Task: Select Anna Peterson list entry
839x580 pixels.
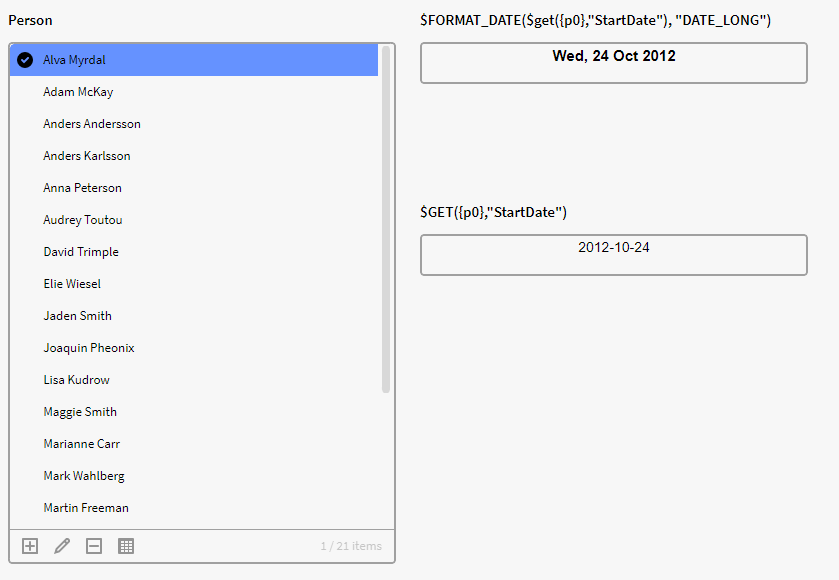Action: 82,188
